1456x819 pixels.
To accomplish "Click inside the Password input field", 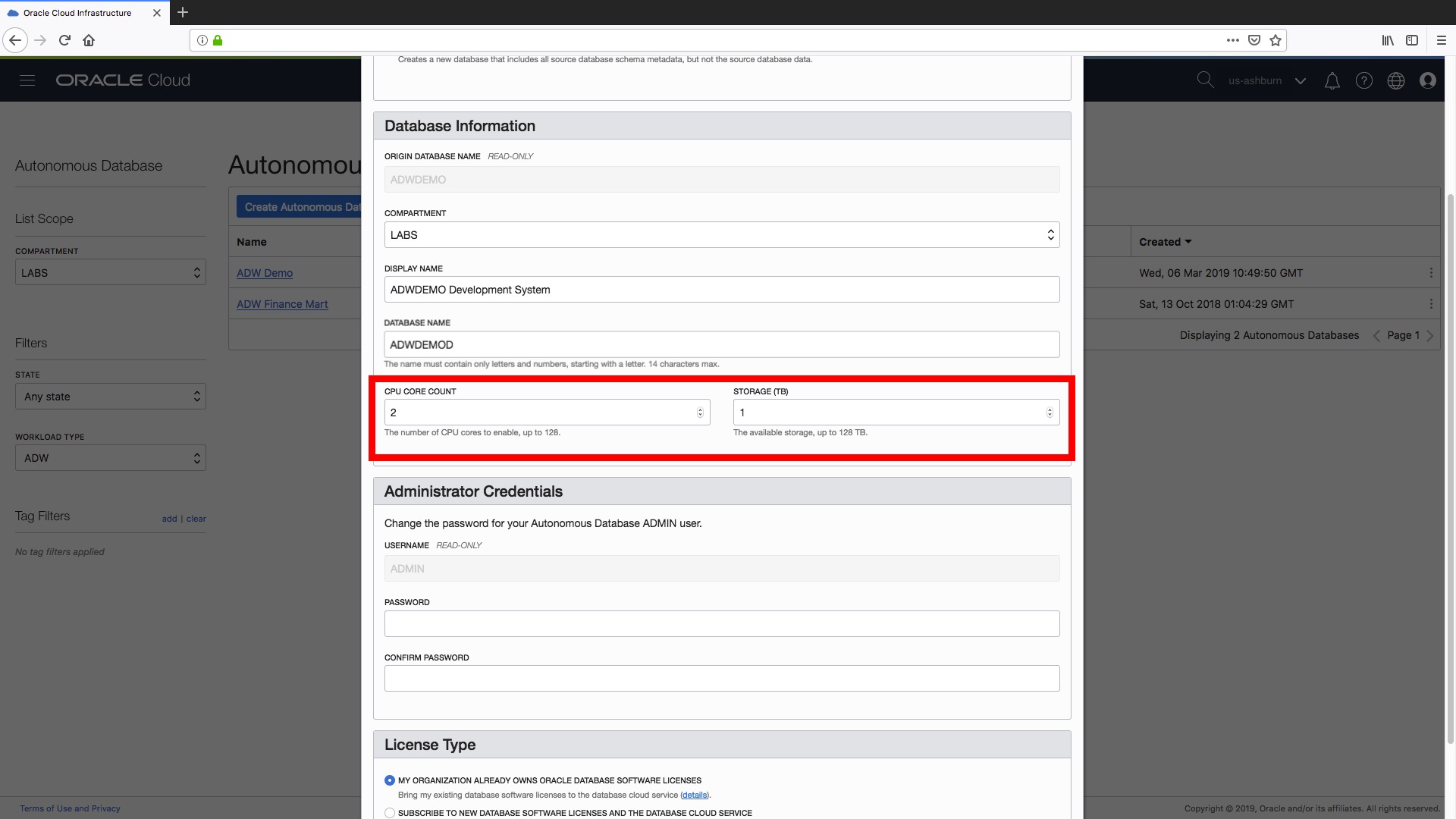I will (x=720, y=623).
